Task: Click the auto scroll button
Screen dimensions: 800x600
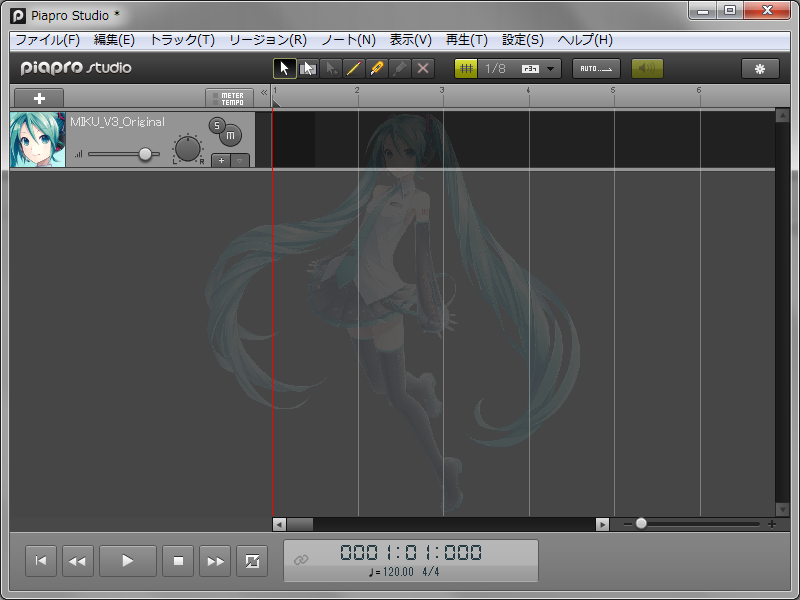Action: tap(596, 68)
